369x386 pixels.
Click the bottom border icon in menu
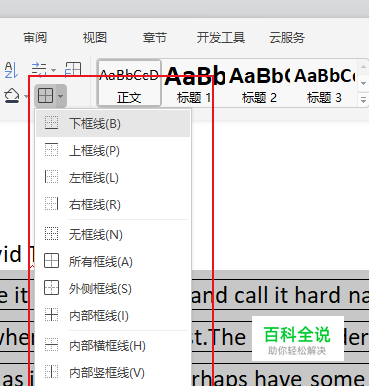51,123
